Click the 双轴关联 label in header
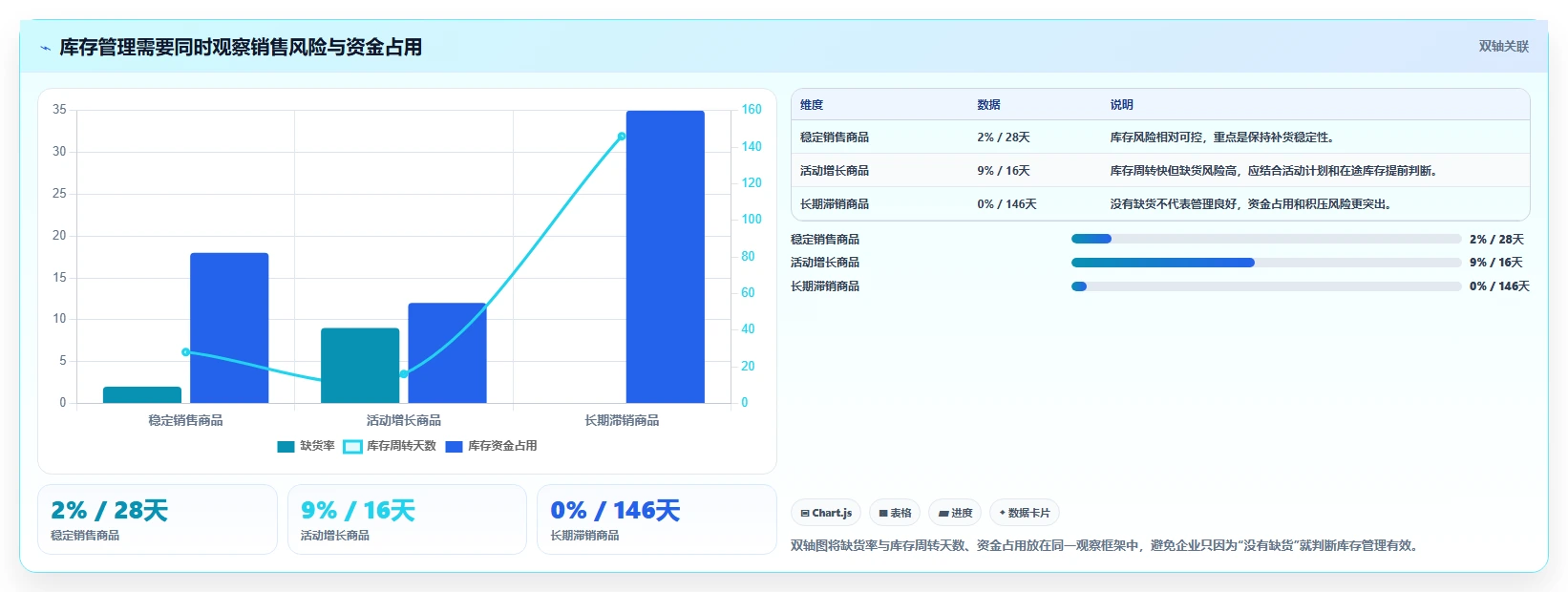The width and height of the screenshot is (1568, 592). tap(1503, 46)
